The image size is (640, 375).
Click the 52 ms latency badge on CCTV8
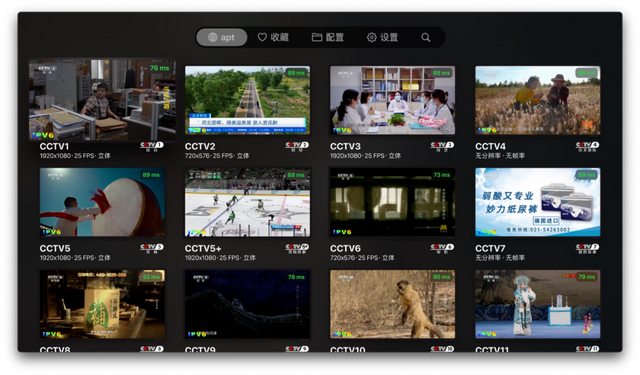151,277
